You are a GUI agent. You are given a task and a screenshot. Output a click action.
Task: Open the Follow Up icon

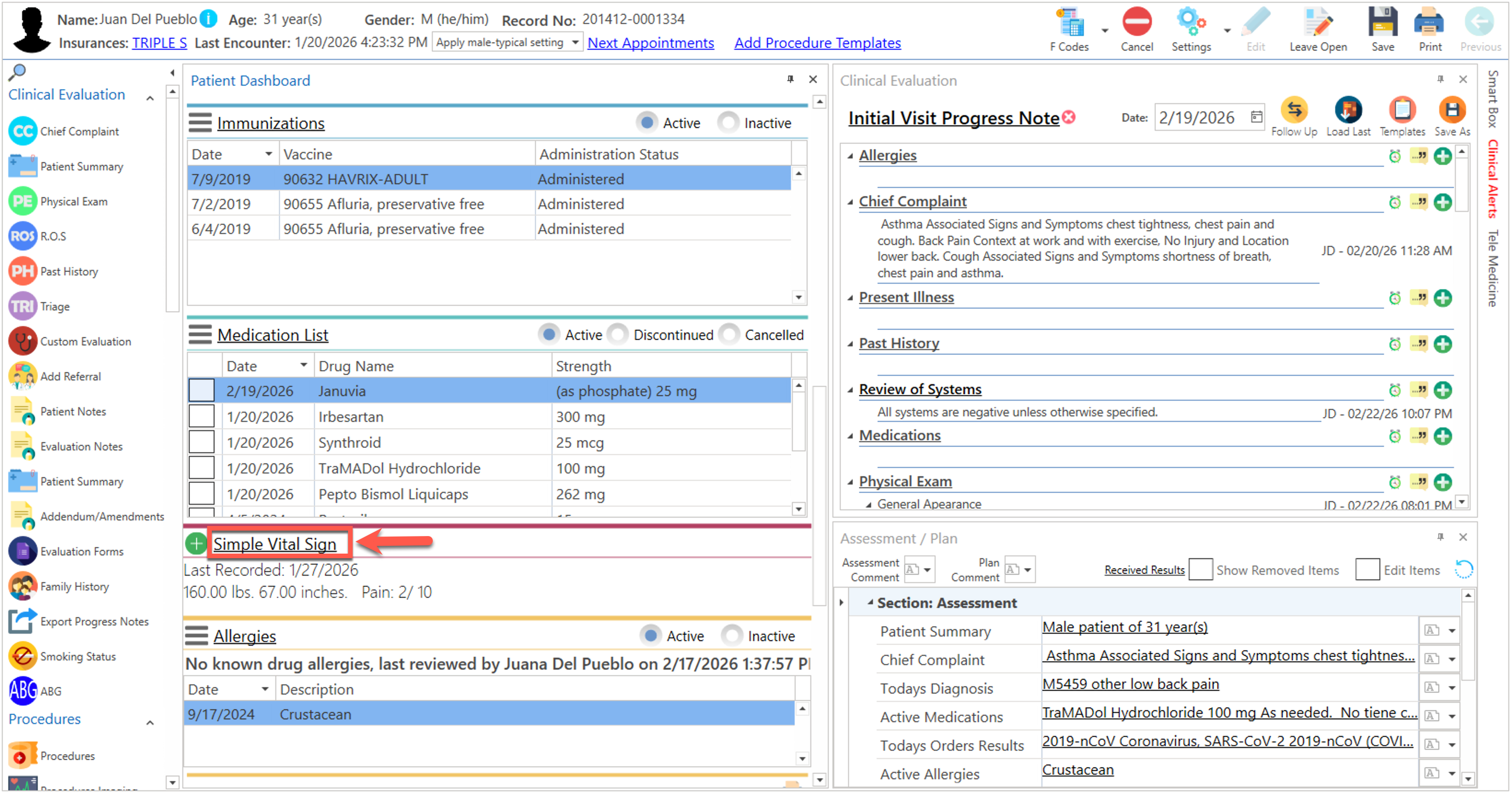[1294, 111]
